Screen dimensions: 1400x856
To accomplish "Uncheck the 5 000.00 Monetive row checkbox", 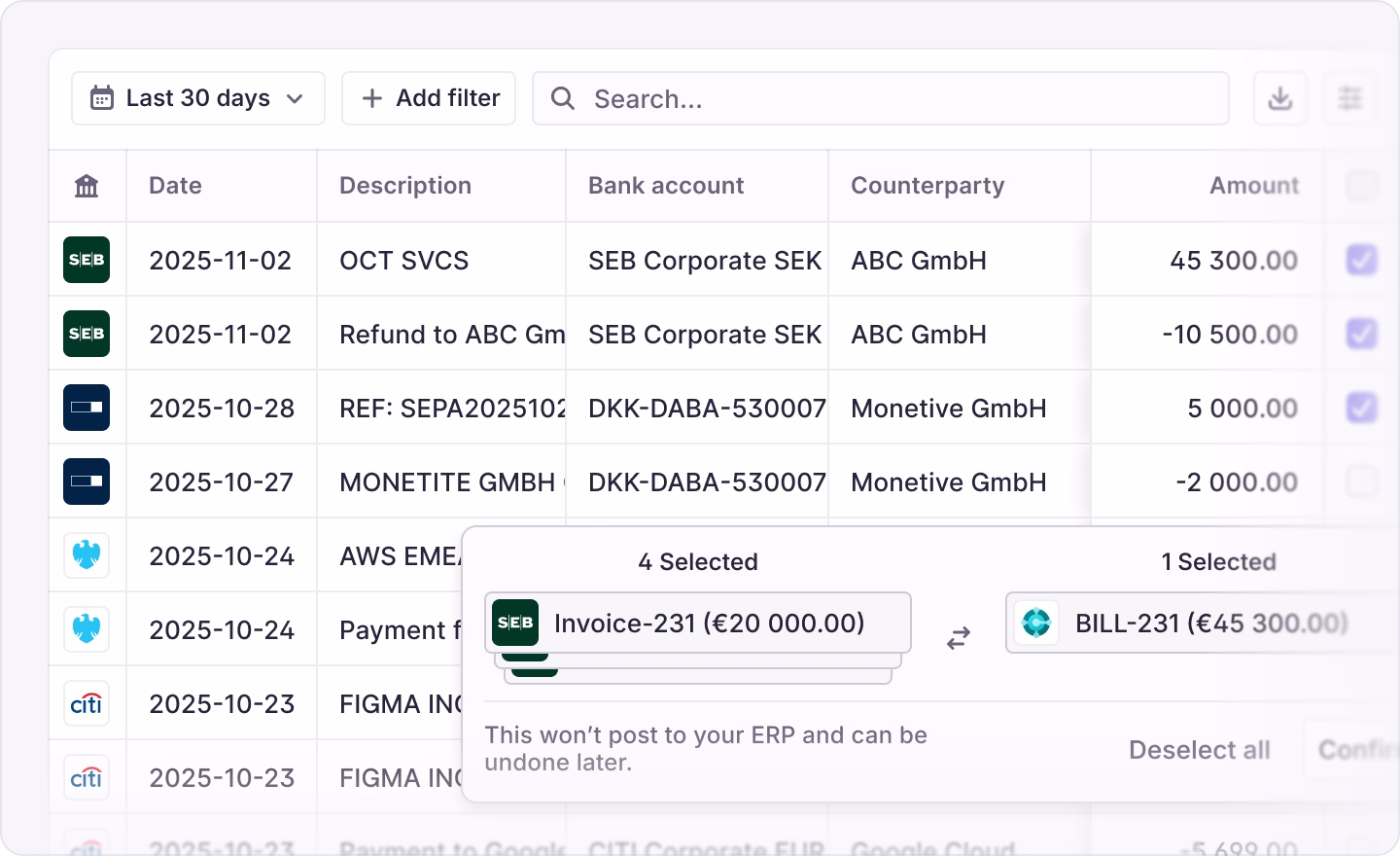I will point(1362,408).
